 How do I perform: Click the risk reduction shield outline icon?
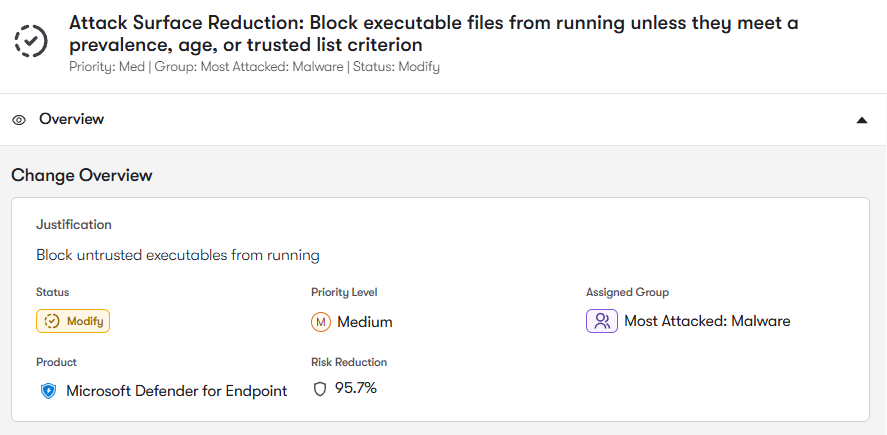click(x=320, y=389)
